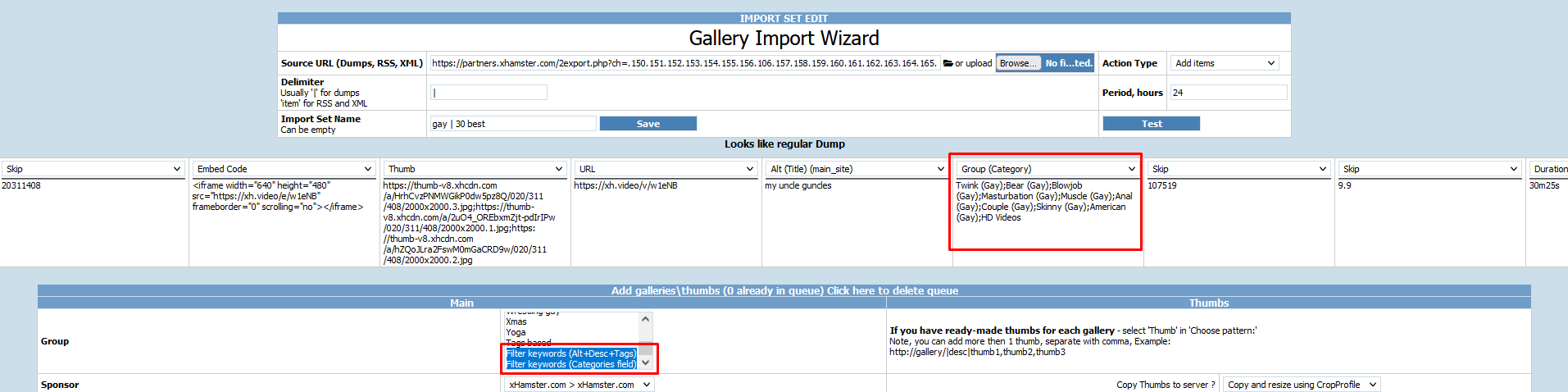Click the category list sample text

(1044, 201)
